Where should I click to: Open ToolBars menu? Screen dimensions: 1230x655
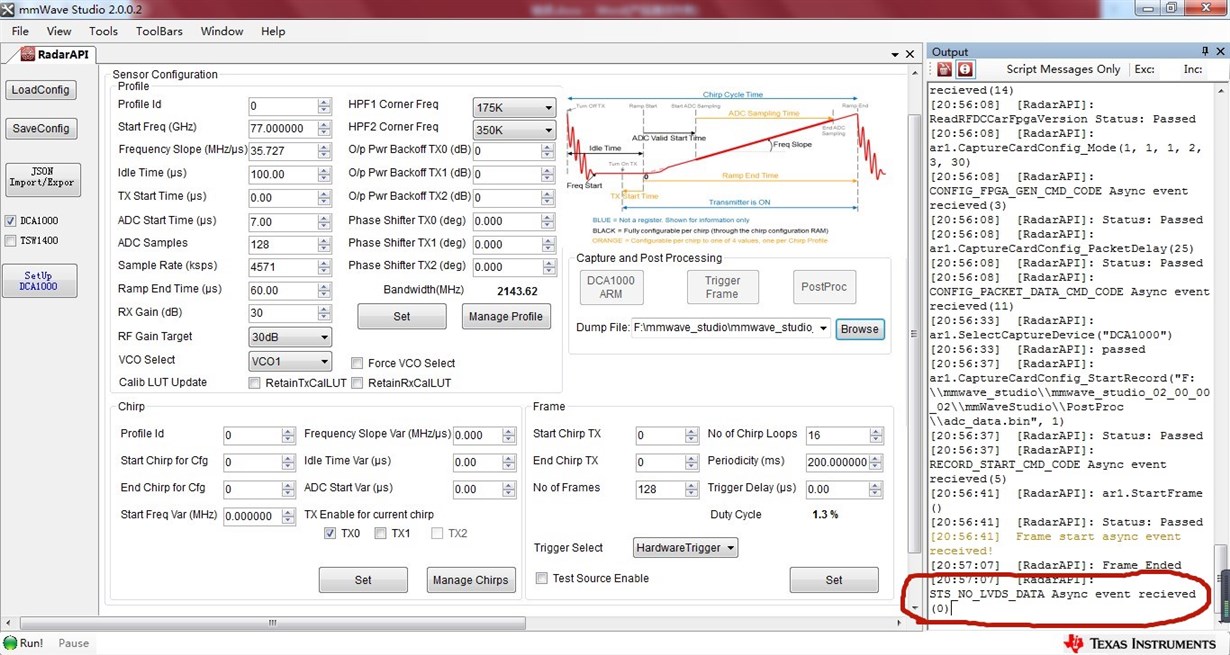coord(159,31)
